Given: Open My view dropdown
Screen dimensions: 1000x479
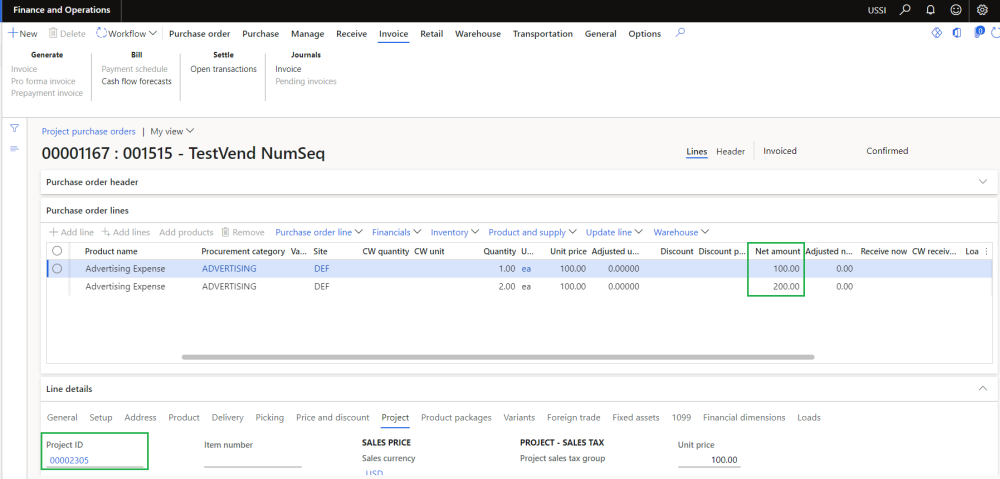Looking at the screenshot, I should point(172,131).
